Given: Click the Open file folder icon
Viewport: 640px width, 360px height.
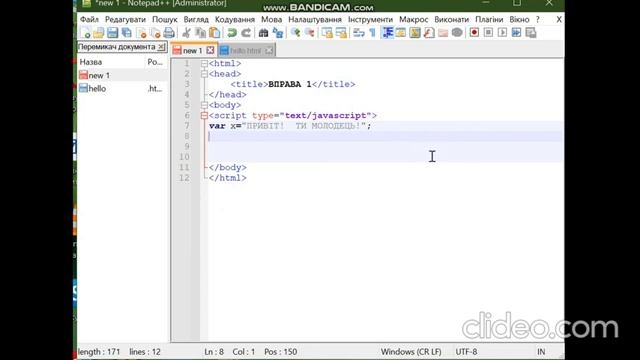Looking at the screenshot, I should (99, 33).
